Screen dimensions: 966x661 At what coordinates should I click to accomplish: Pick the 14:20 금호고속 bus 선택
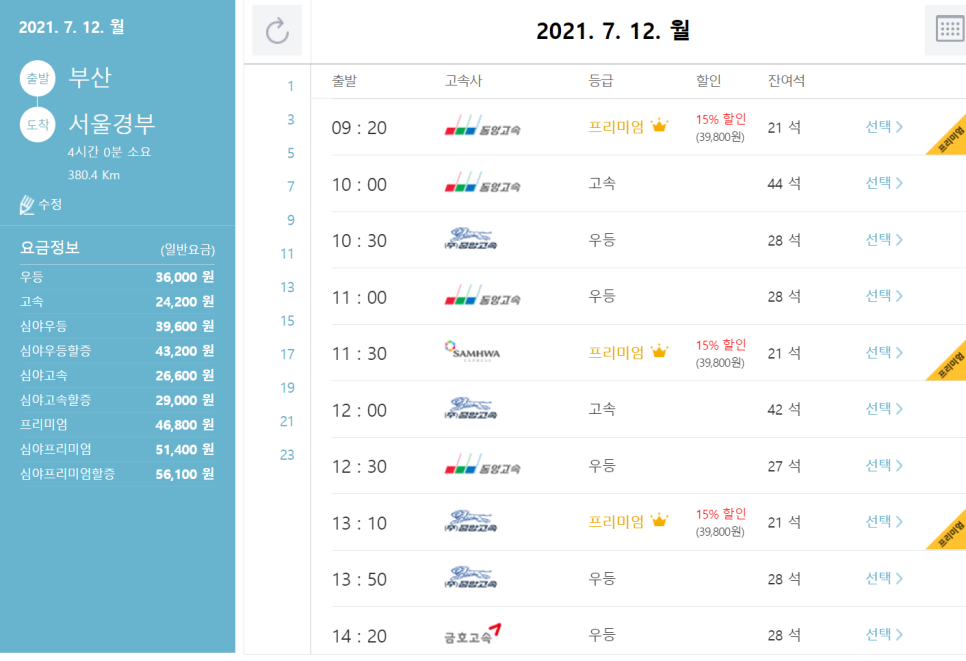[x=884, y=635]
